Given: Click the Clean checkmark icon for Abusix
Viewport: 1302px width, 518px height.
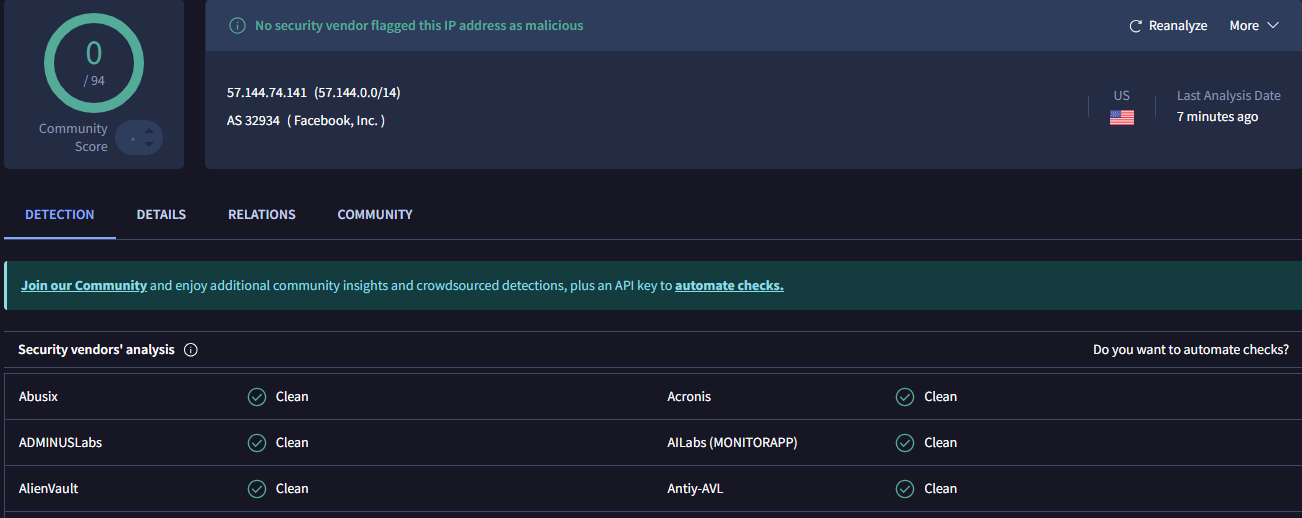Looking at the screenshot, I should 257,397.
